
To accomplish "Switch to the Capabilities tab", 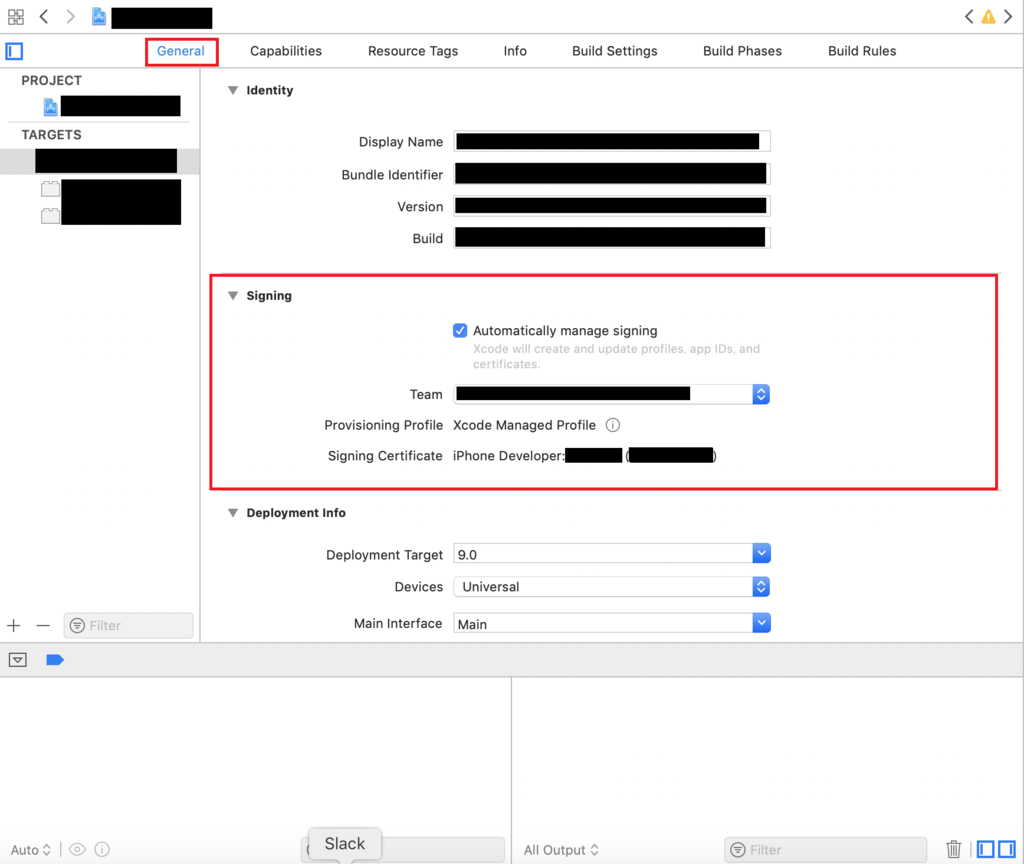I will click(x=286, y=51).
